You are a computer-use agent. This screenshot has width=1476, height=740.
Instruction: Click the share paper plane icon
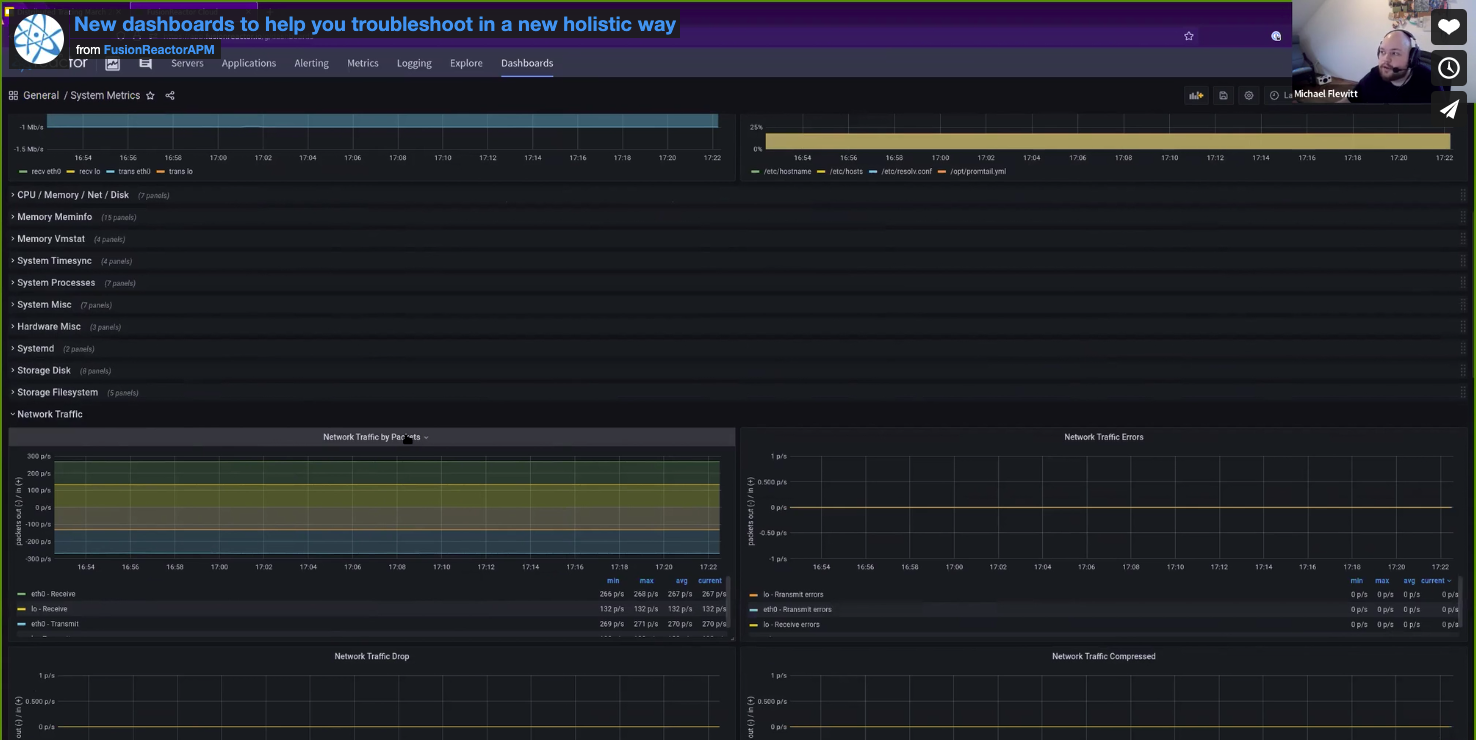[1449, 109]
